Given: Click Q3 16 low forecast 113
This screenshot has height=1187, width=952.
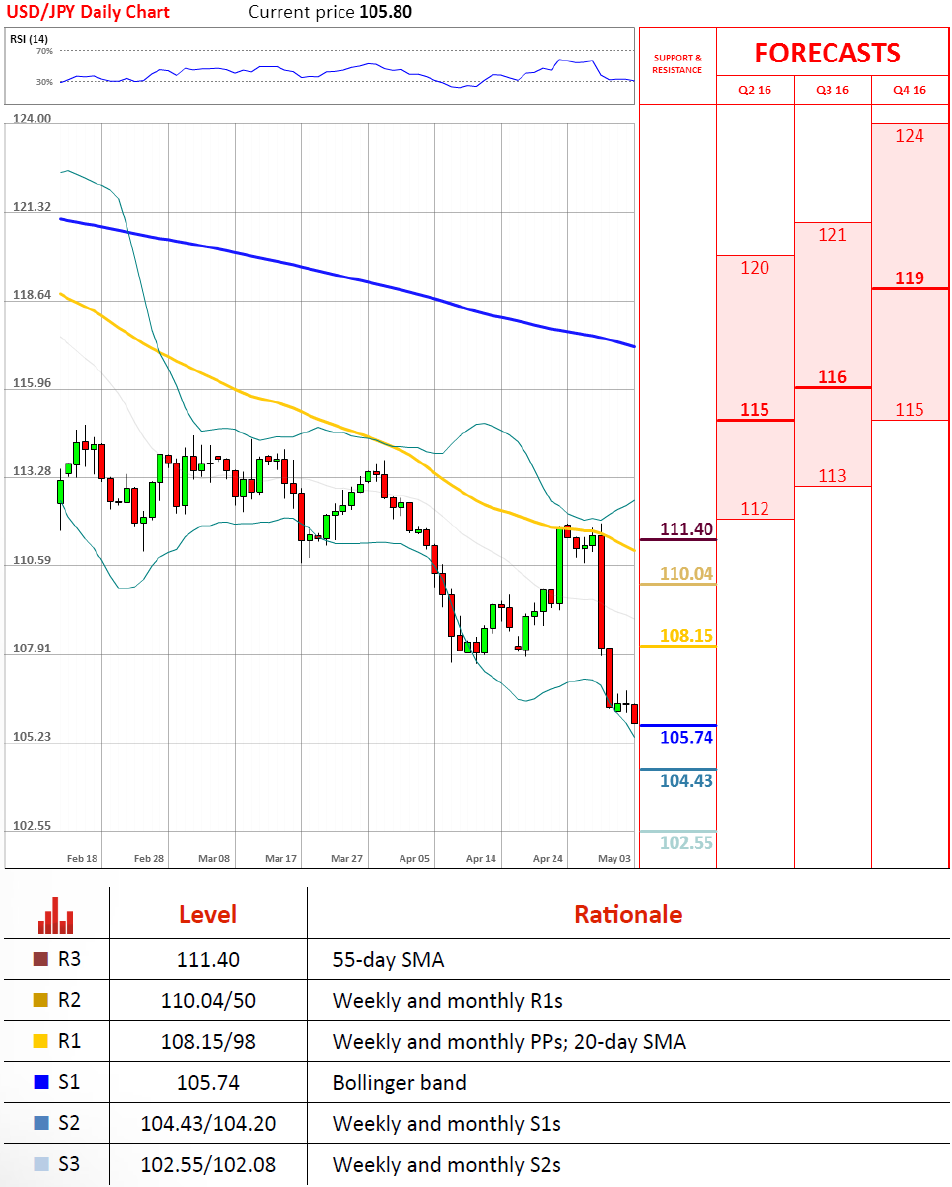Looking at the screenshot, I should click(832, 475).
